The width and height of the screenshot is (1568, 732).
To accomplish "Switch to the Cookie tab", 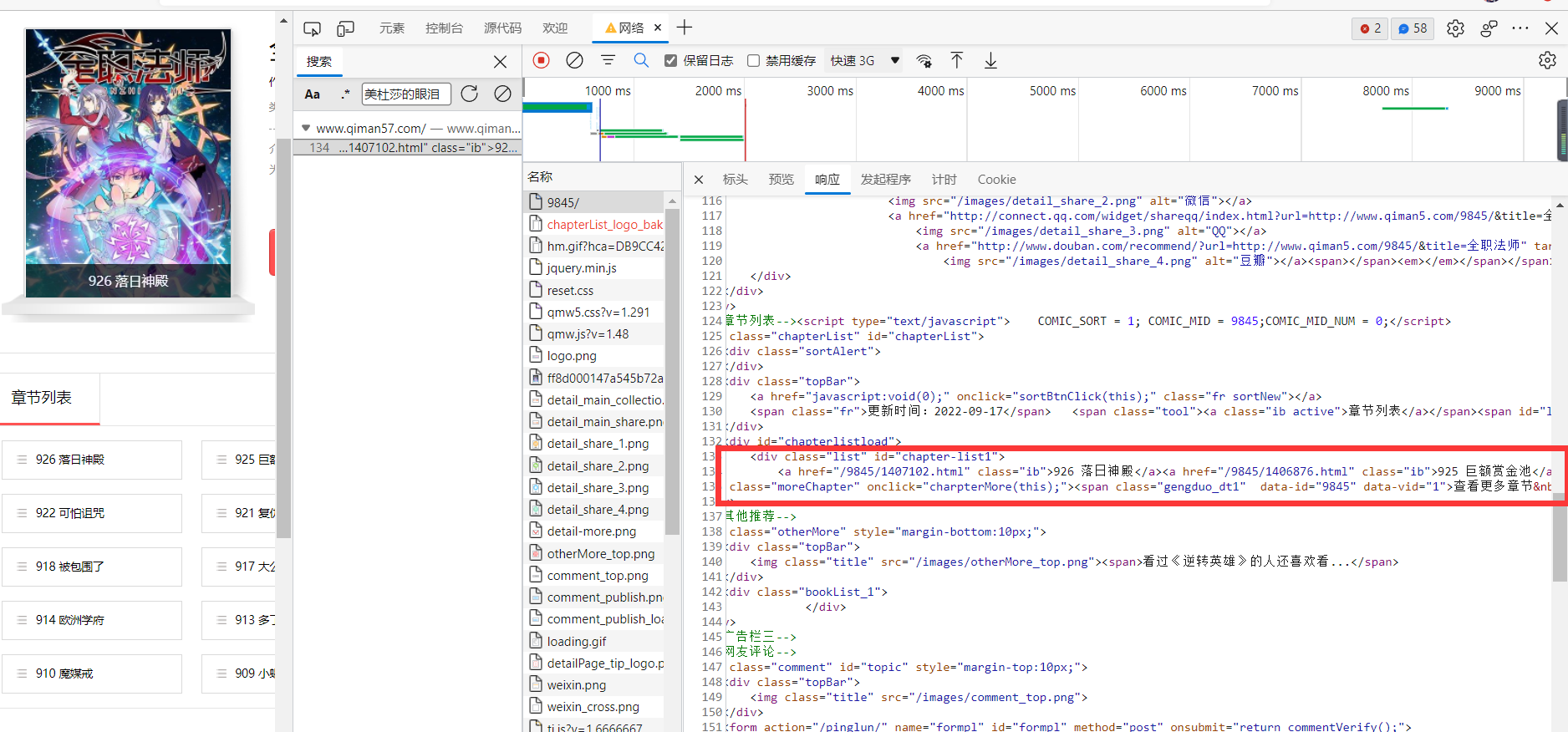I will (x=997, y=180).
